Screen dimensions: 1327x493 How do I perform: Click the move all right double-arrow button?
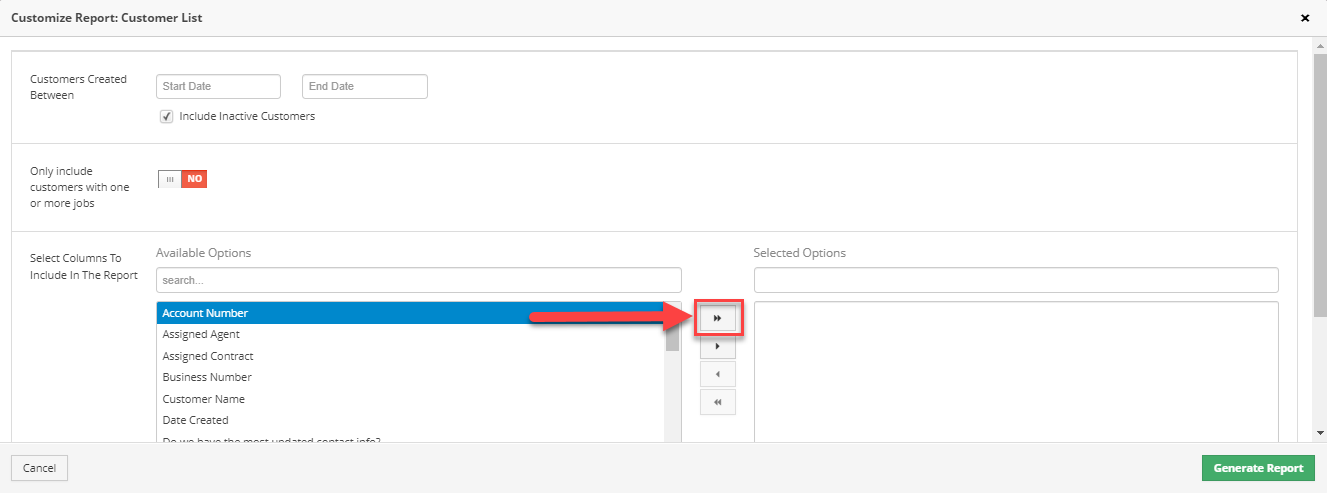coord(717,318)
